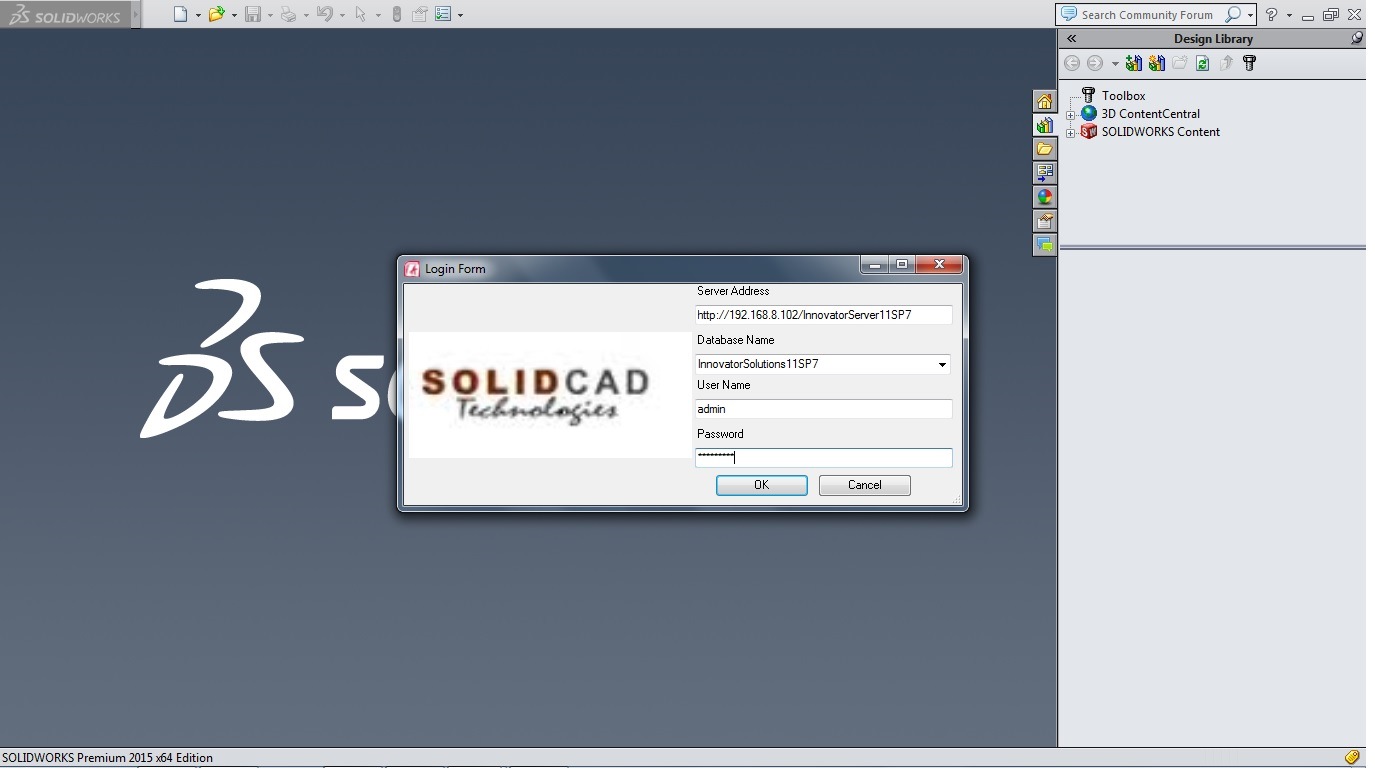Expand the Open file dropdown arrow

234,15
